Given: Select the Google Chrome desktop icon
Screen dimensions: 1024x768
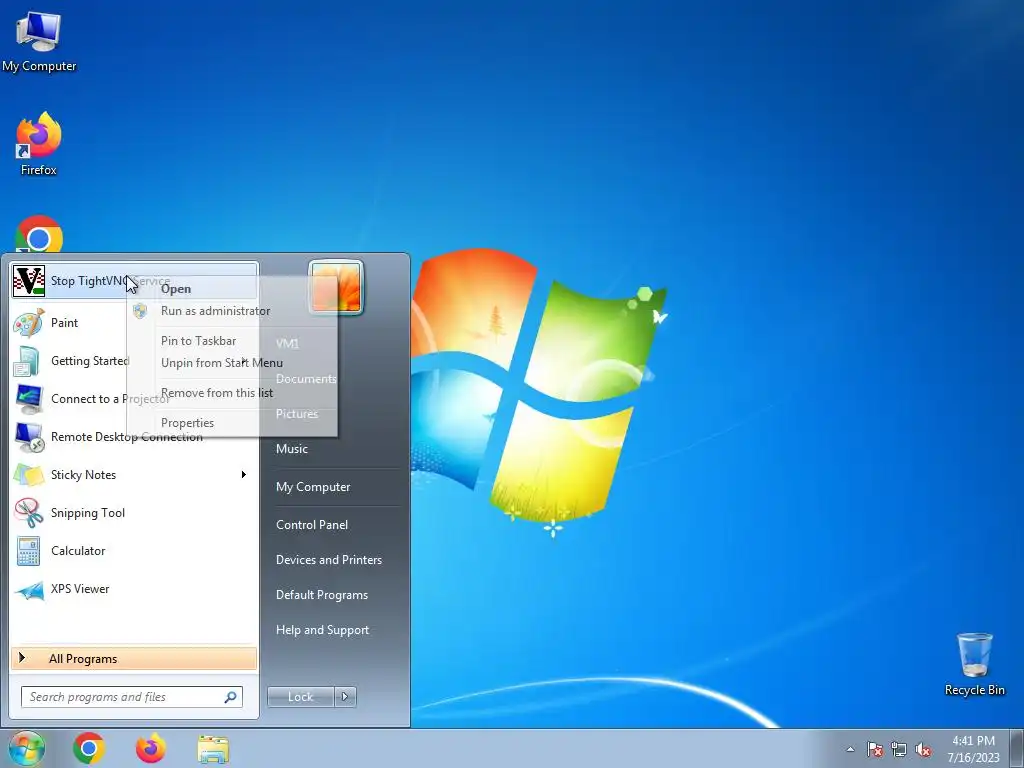Looking at the screenshot, I should (39, 234).
